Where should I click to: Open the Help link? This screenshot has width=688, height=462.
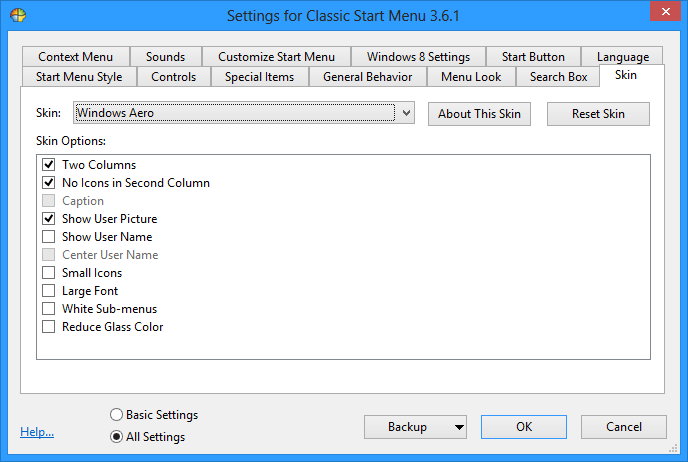[37, 432]
